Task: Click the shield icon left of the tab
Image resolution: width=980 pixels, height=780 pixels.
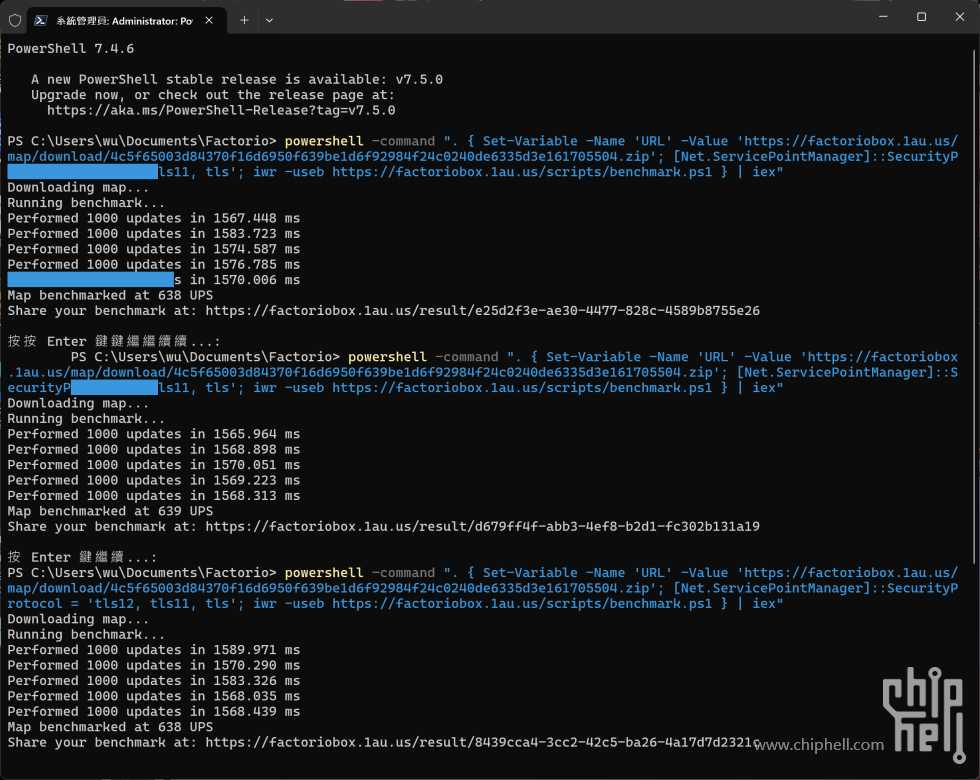Action: click(x=15, y=21)
